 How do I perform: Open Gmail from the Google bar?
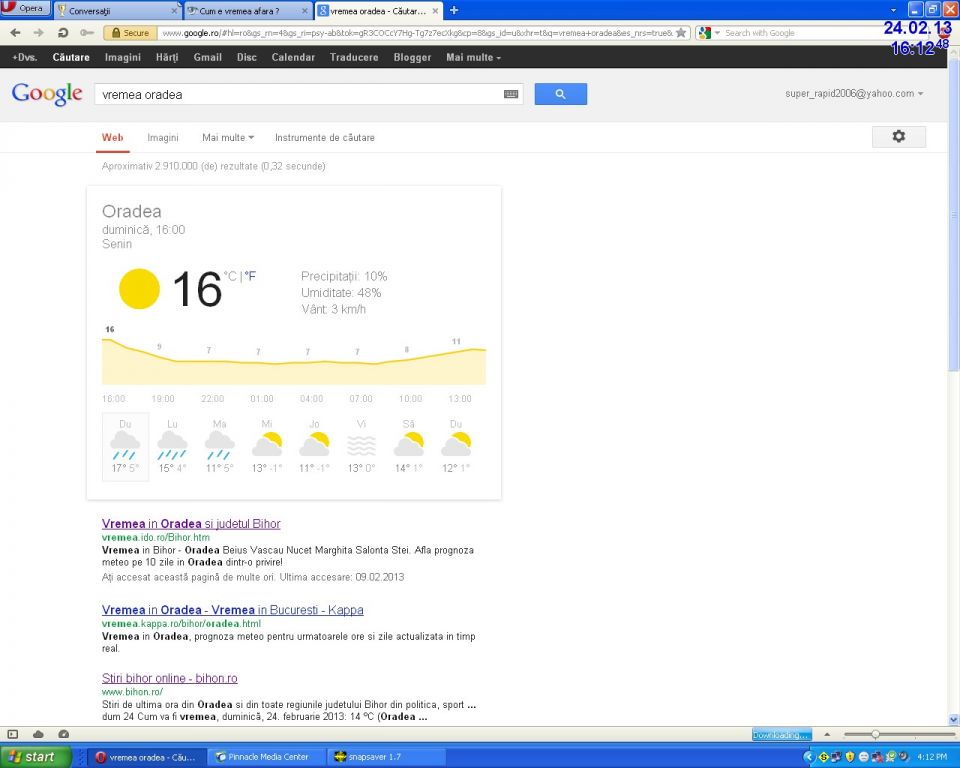(x=208, y=58)
